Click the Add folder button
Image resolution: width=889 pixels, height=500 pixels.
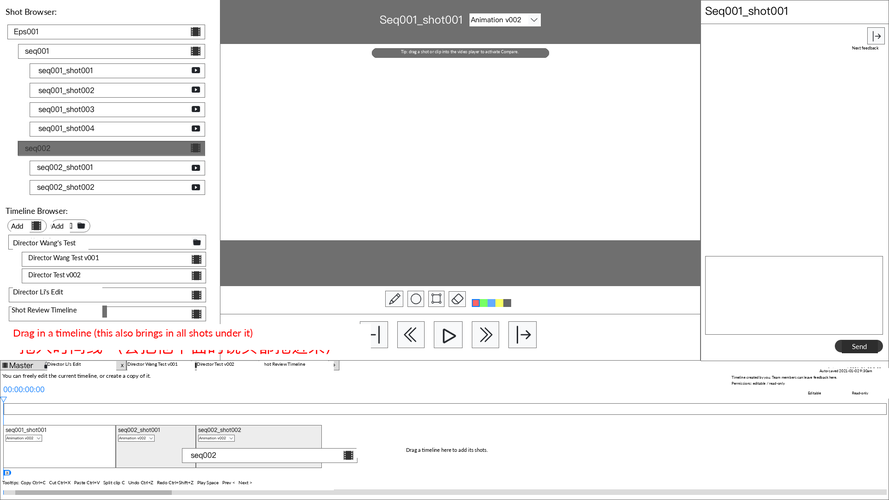pos(69,226)
